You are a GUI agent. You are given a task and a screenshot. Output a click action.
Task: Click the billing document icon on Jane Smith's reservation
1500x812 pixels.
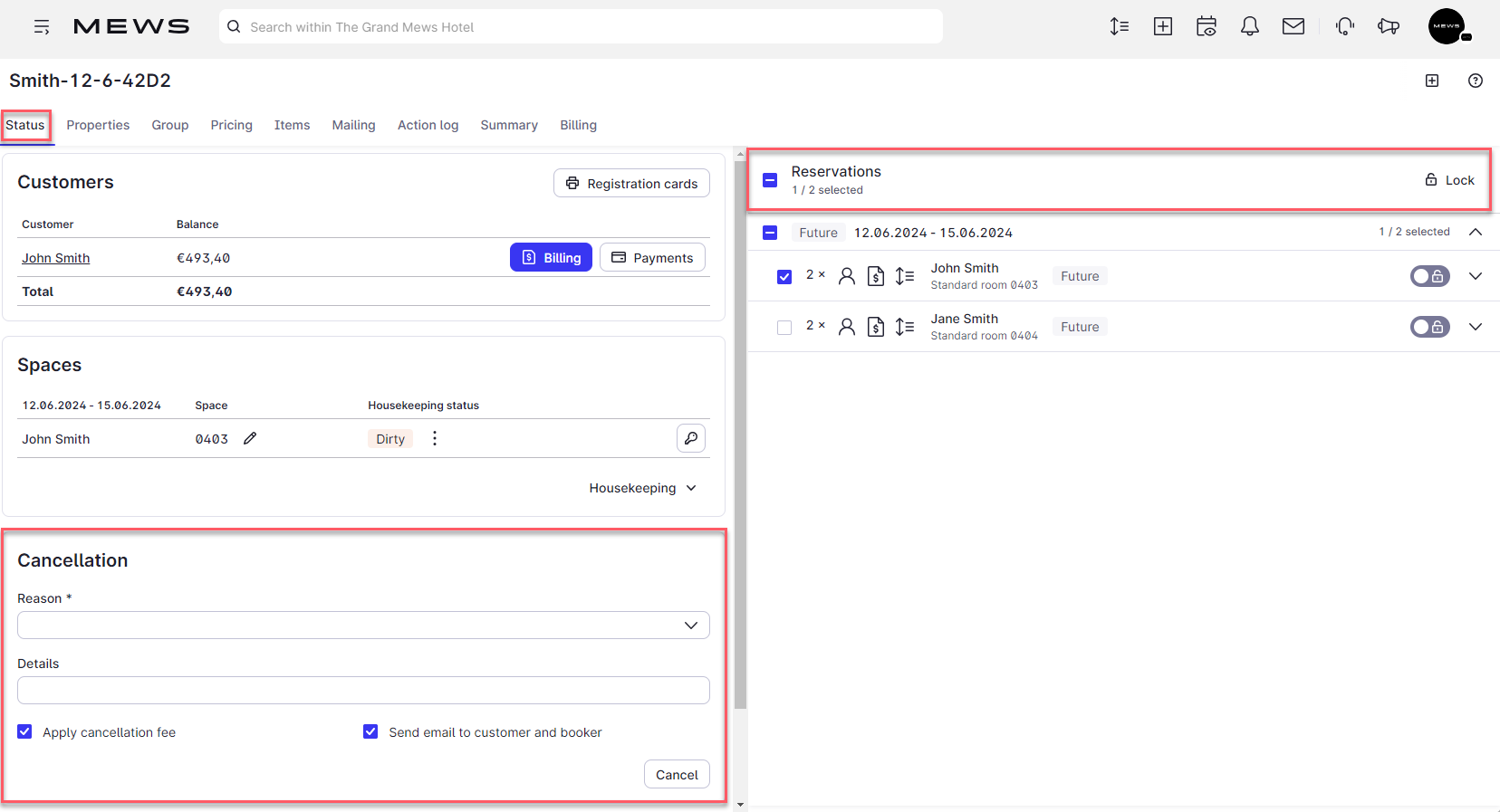pyautogui.click(x=875, y=327)
